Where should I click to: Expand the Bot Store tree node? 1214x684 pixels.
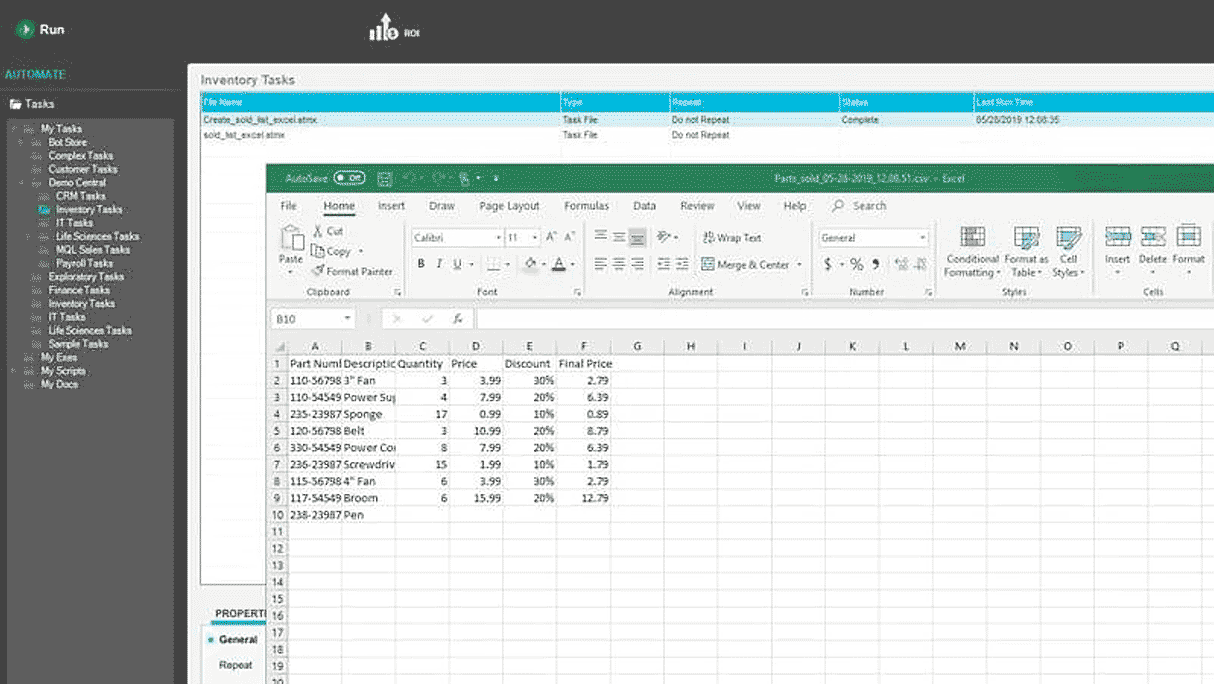(22, 142)
